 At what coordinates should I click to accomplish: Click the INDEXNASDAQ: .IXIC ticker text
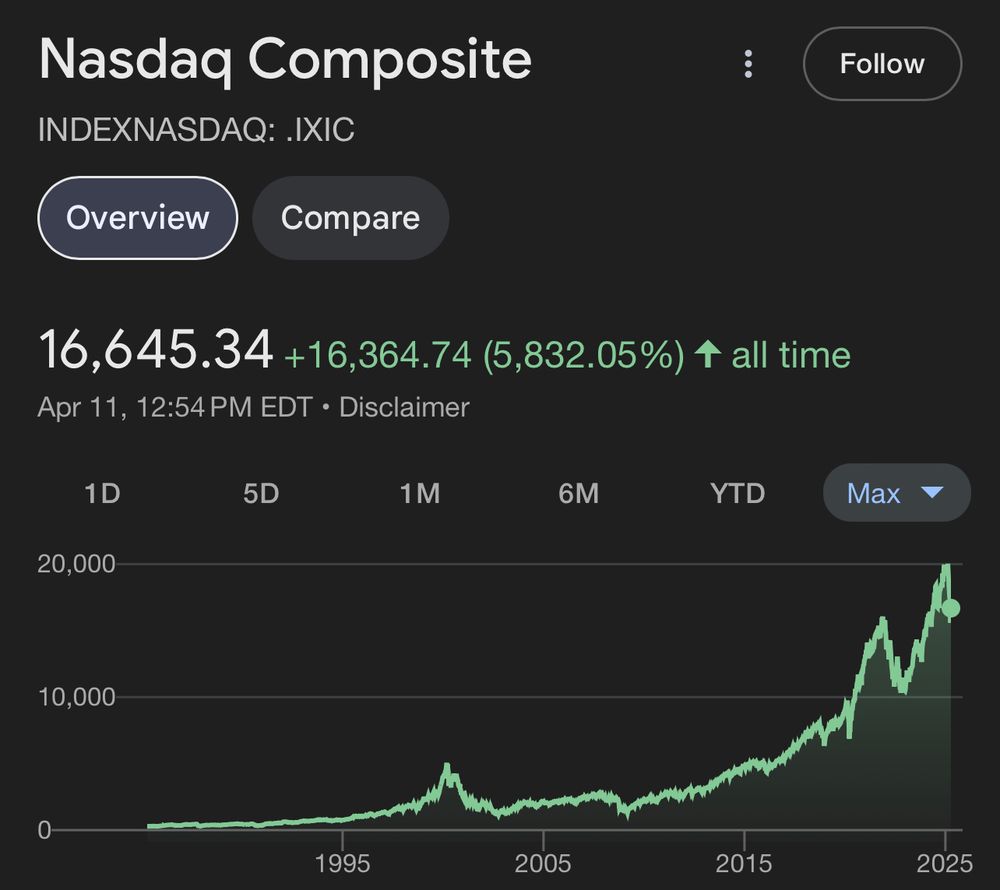coord(196,131)
